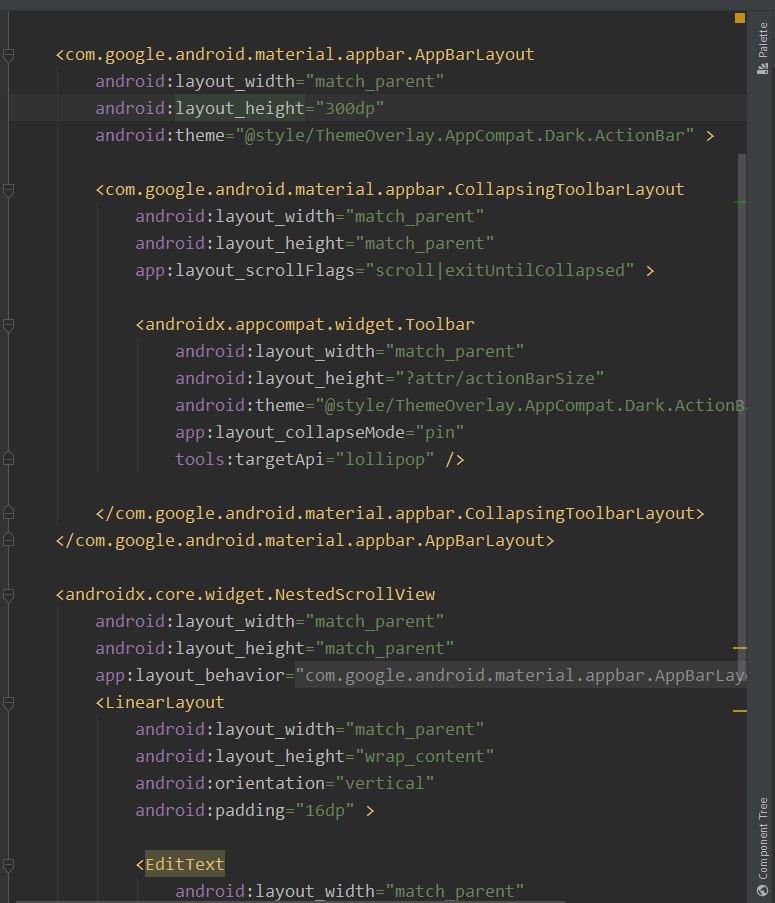Click the highlighted EditText tag name
This screenshot has width=775, height=903.
185,864
